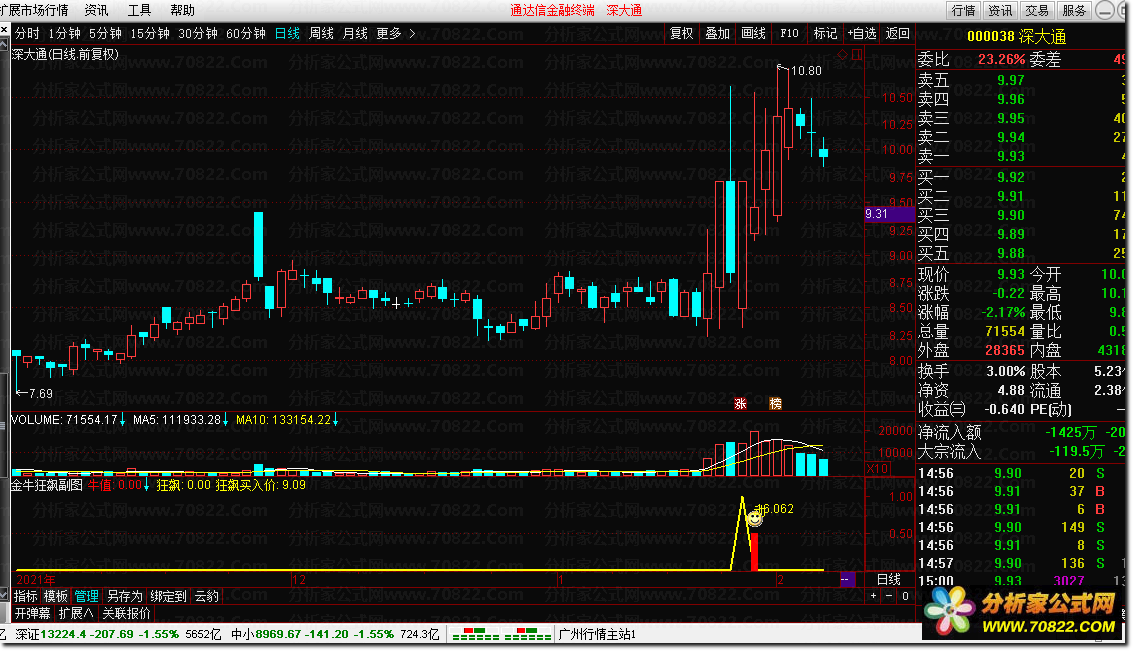The width and height of the screenshot is (1134, 651).
Task: Select the 1分钟 period tab
Action: coord(64,33)
